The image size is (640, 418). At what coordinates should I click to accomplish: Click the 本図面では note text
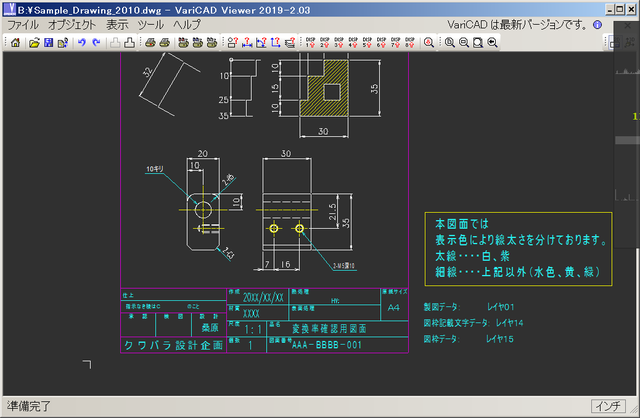[x=462, y=224]
